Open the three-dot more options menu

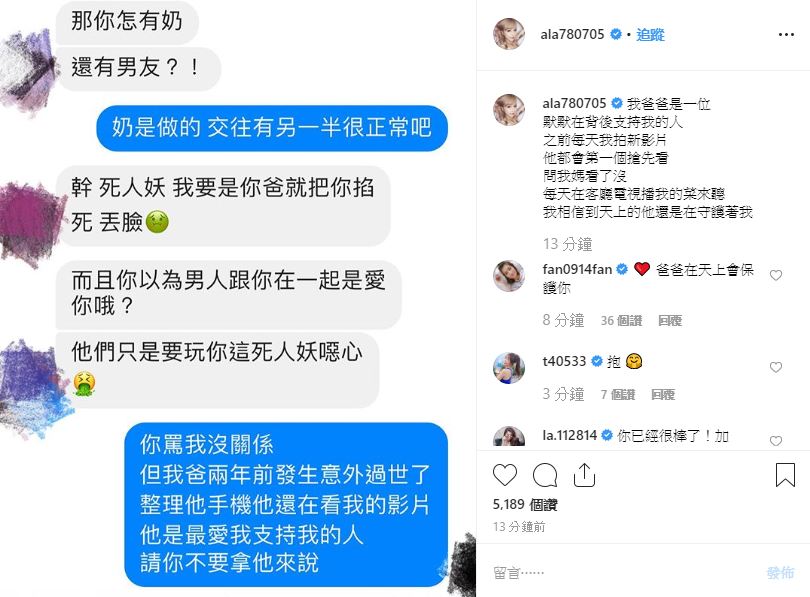click(x=786, y=35)
